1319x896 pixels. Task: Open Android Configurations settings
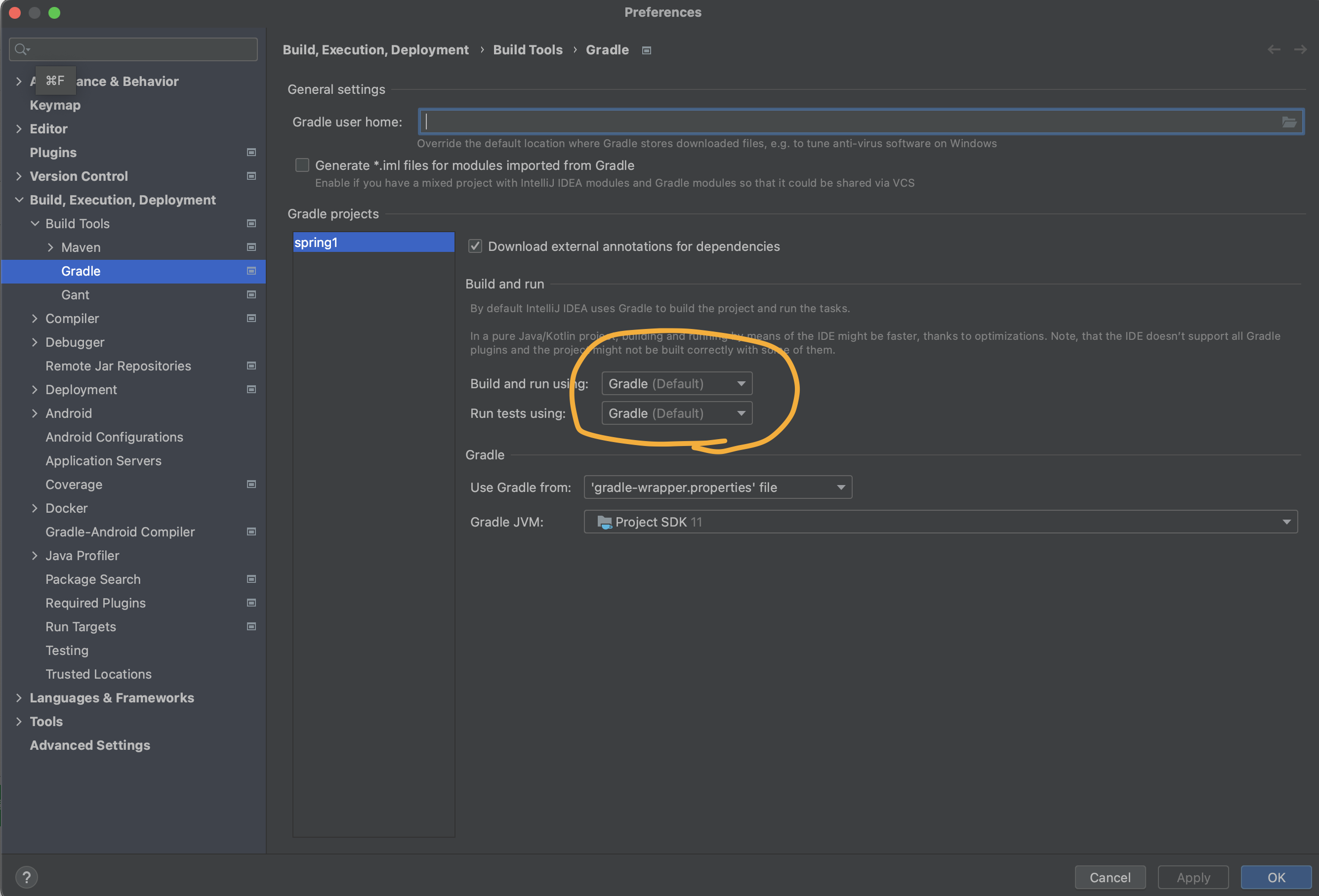click(114, 437)
